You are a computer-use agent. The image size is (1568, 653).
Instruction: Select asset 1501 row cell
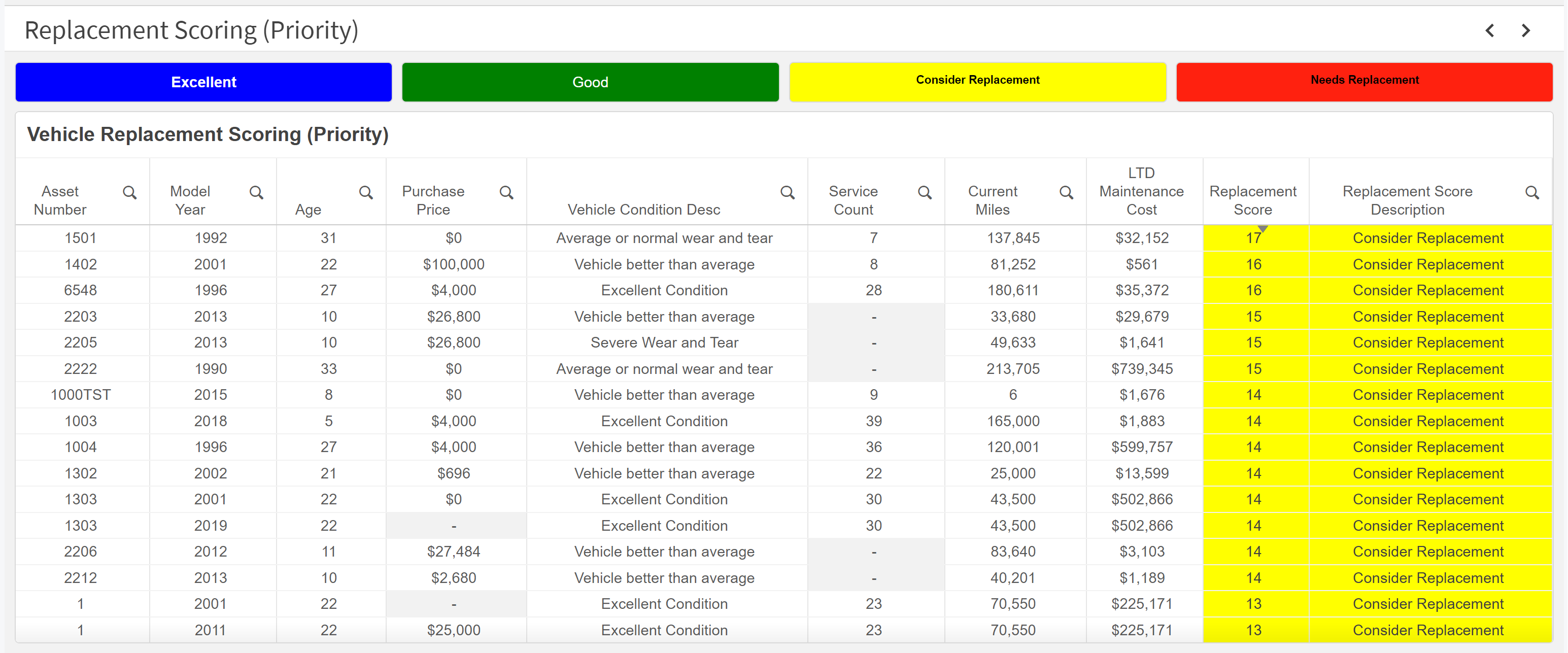coord(80,238)
